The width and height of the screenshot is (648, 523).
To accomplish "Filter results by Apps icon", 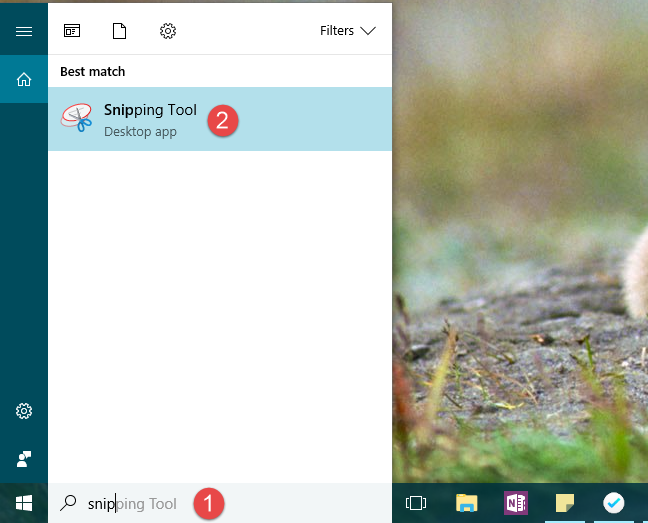I will tap(73, 31).
